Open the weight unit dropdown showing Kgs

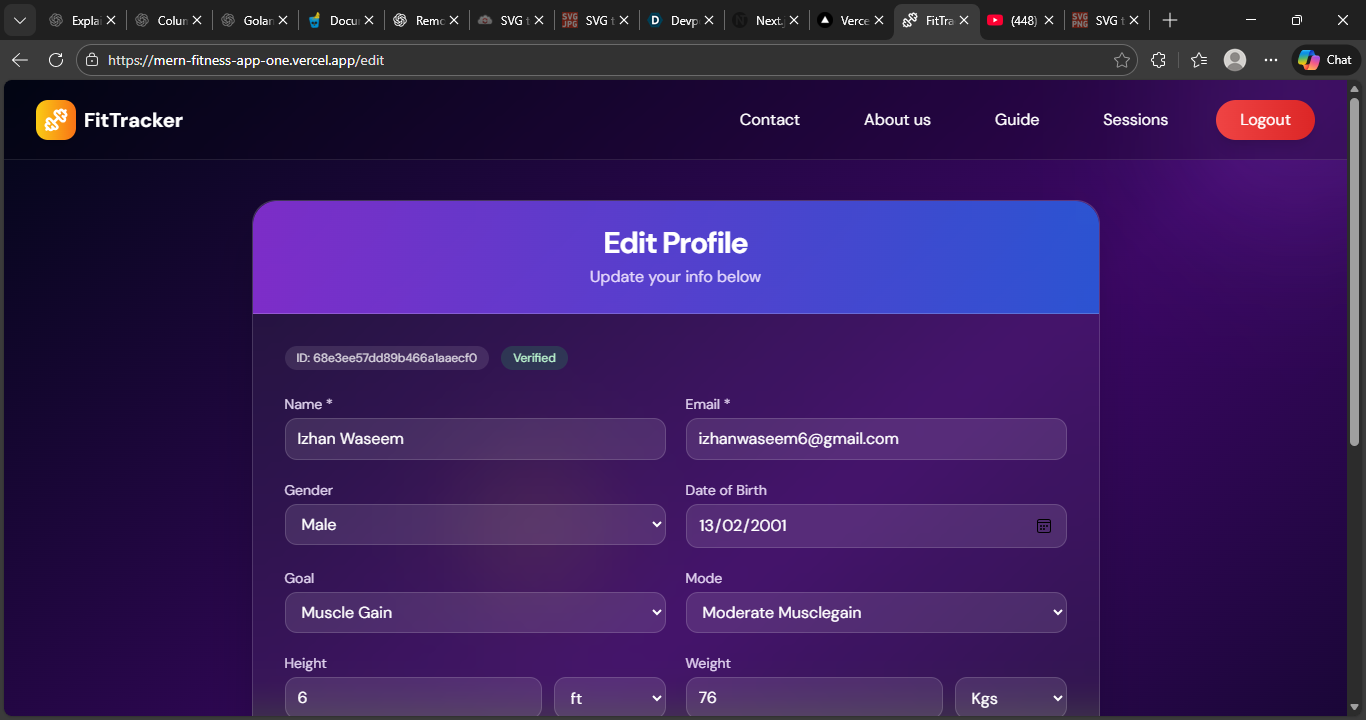point(1011,698)
